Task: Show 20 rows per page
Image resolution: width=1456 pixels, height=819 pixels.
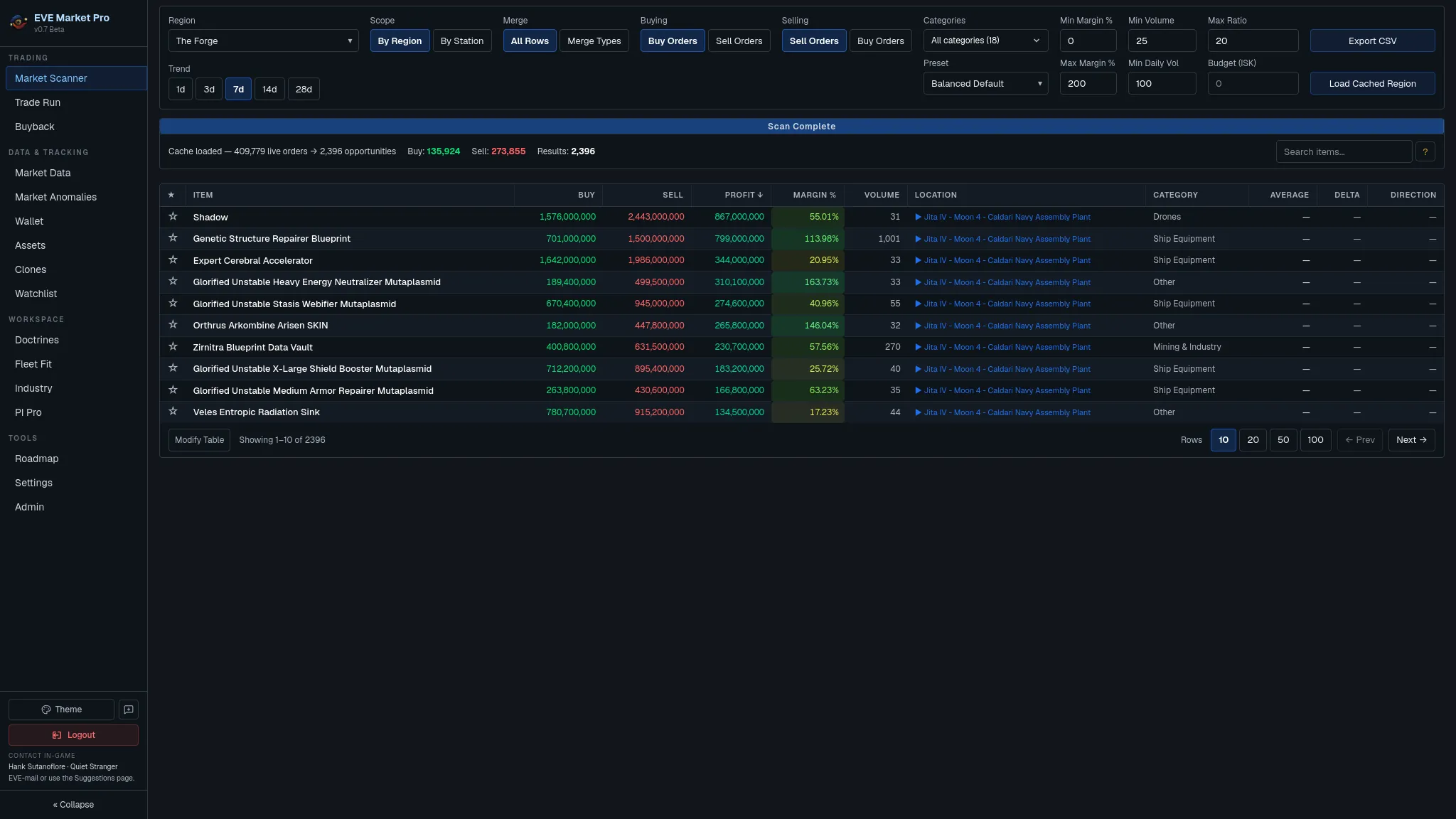Action: click(x=1253, y=440)
